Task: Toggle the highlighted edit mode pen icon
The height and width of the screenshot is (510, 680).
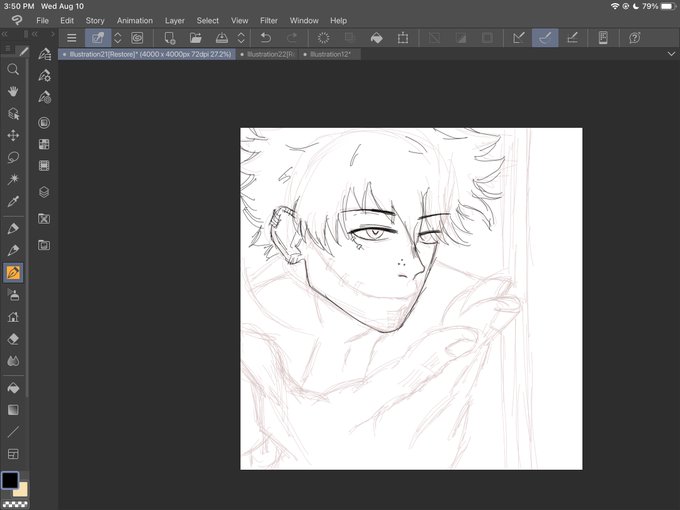Action: (98, 38)
